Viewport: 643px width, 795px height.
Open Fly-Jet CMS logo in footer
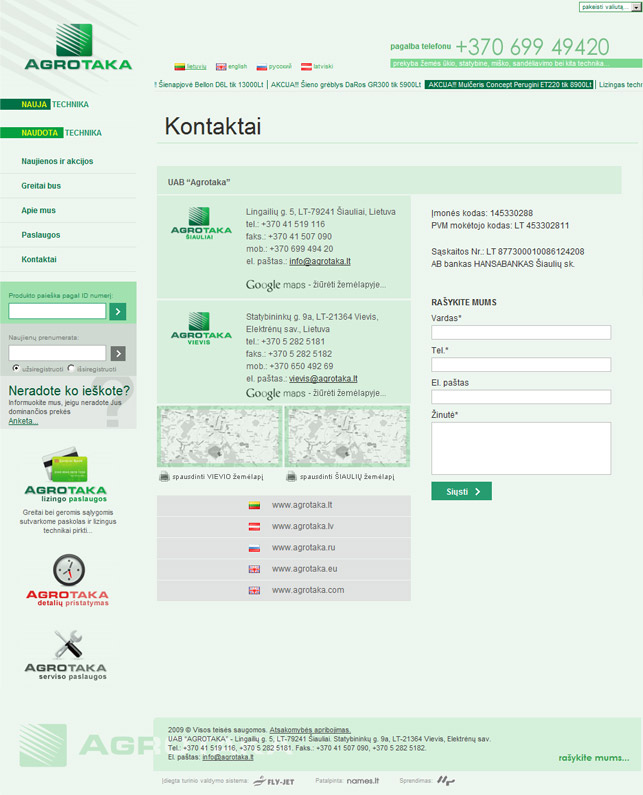(274, 781)
